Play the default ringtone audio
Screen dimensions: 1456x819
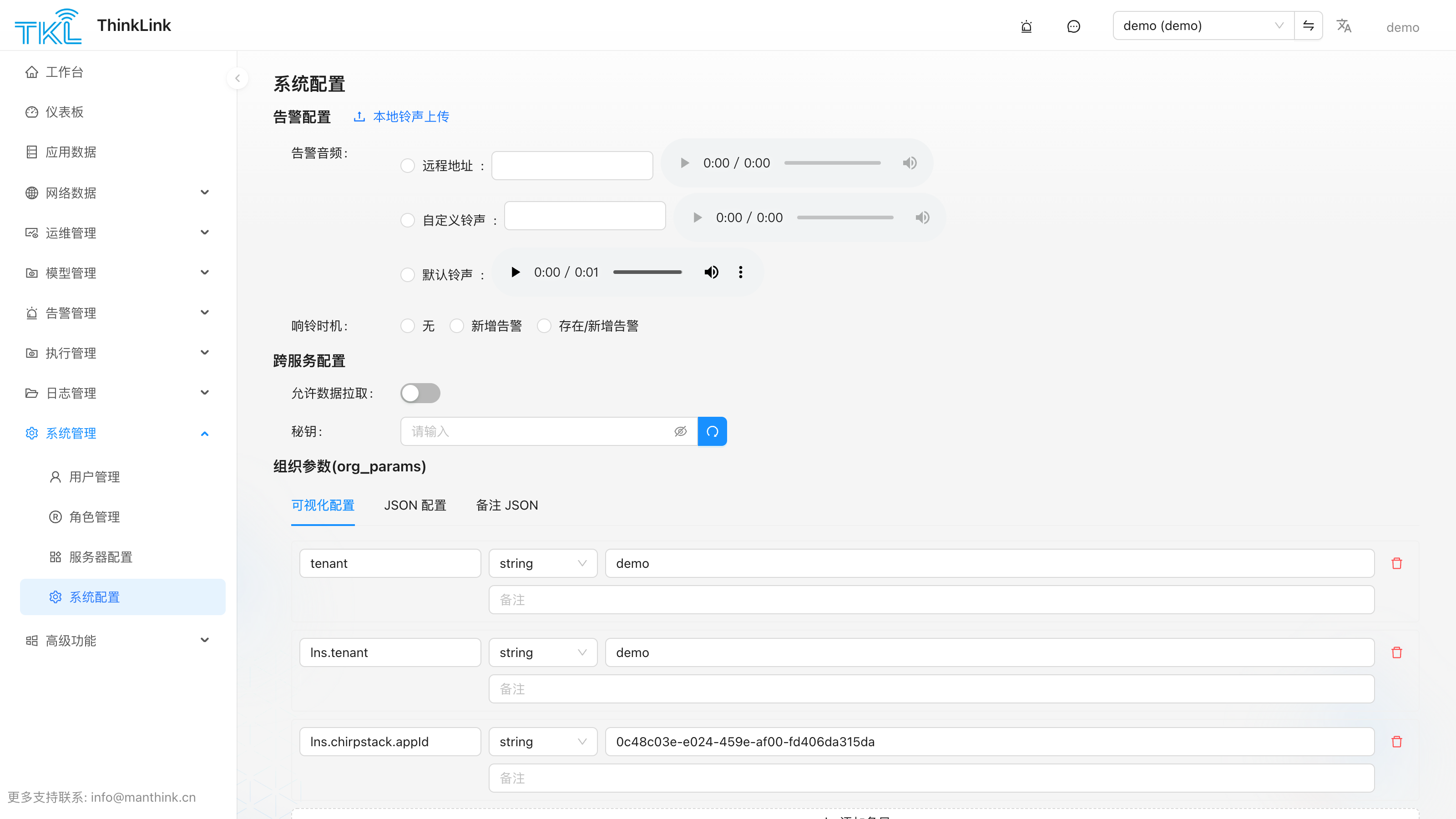click(x=516, y=273)
